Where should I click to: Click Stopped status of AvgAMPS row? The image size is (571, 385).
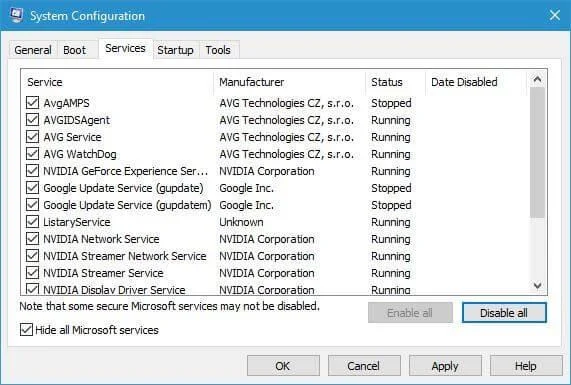pos(391,103)
